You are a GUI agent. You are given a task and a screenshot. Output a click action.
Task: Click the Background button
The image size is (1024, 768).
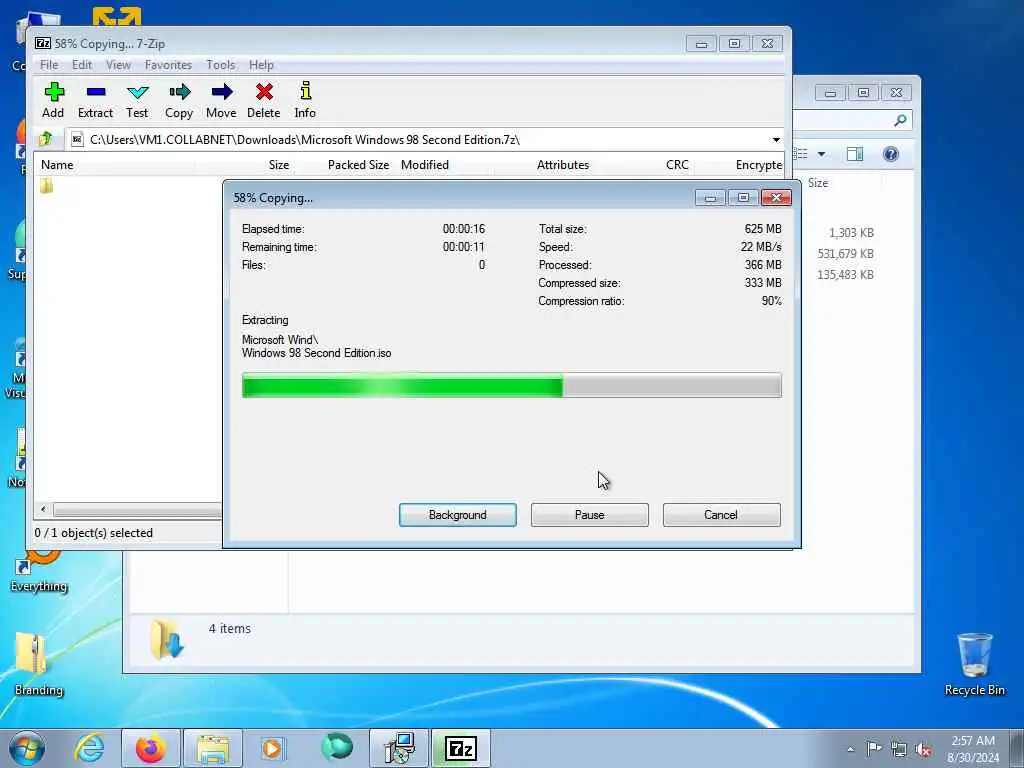458,515
